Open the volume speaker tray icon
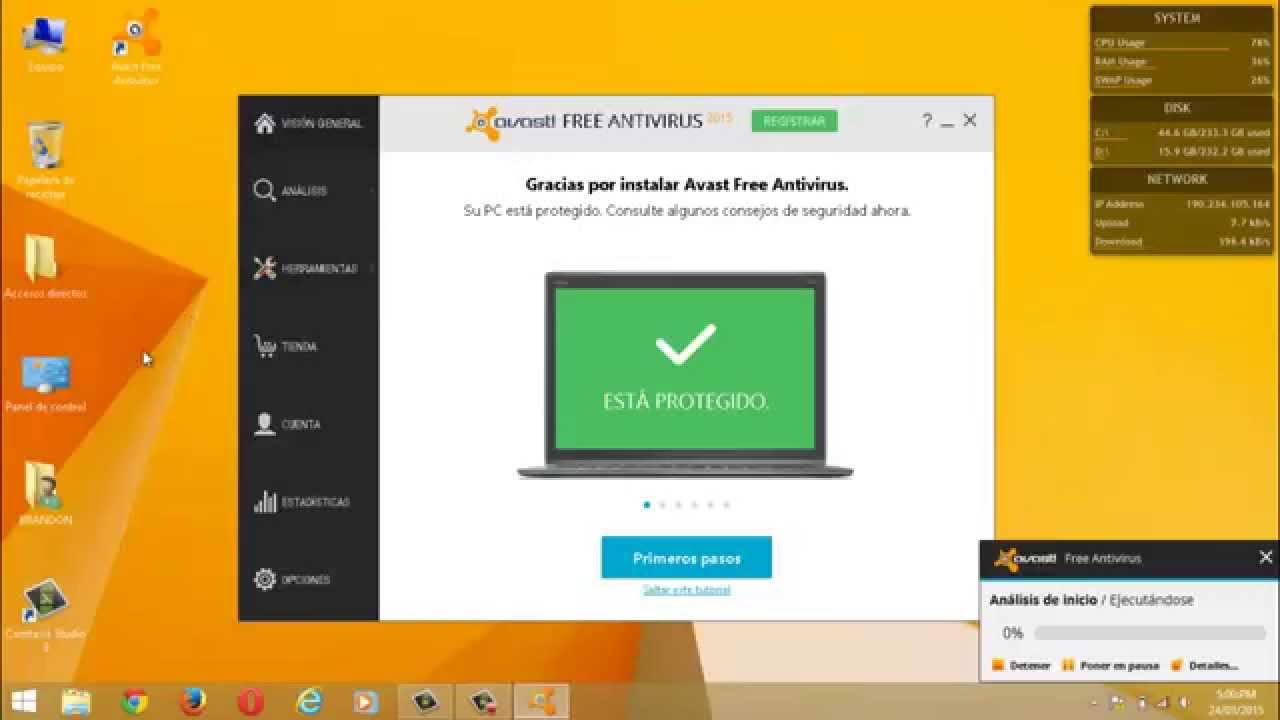 pyautogui.click(x=1183, y=703)
